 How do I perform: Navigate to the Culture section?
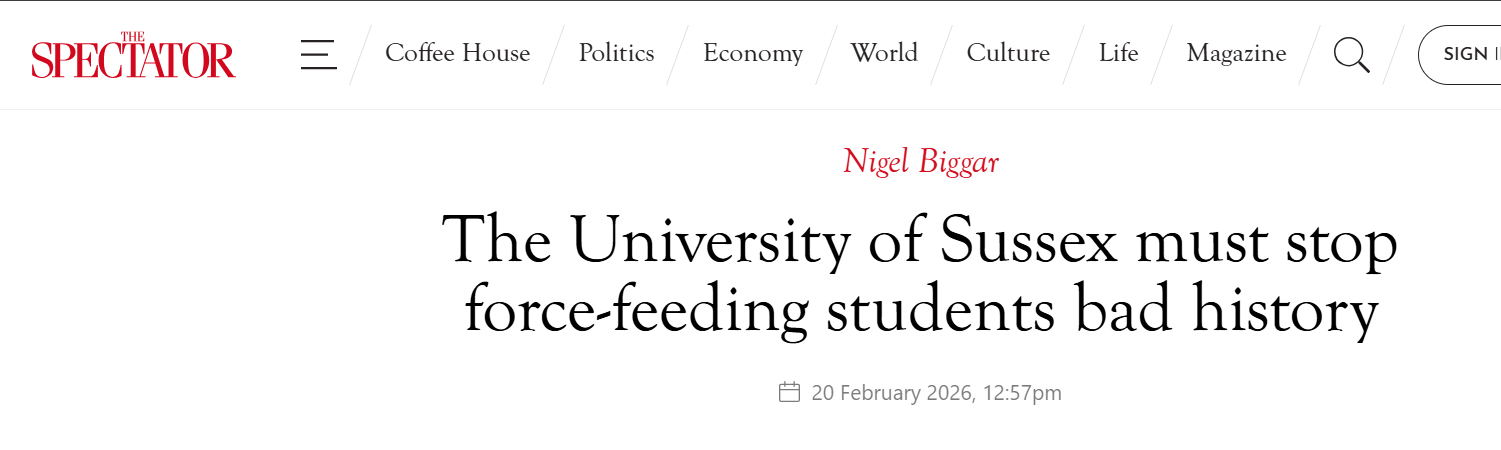(1008, 53)
